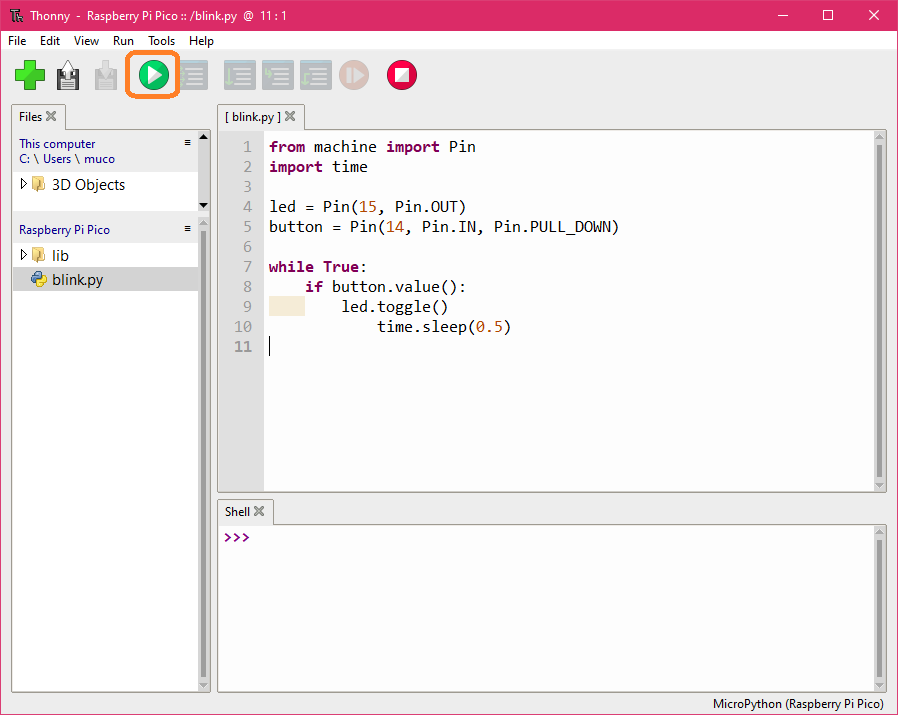Switch interpreter via MicroPython (Raspberry Pi Pico) status
Image resolution: width=898 pixels, height=715 pixels.
(798, 704)
